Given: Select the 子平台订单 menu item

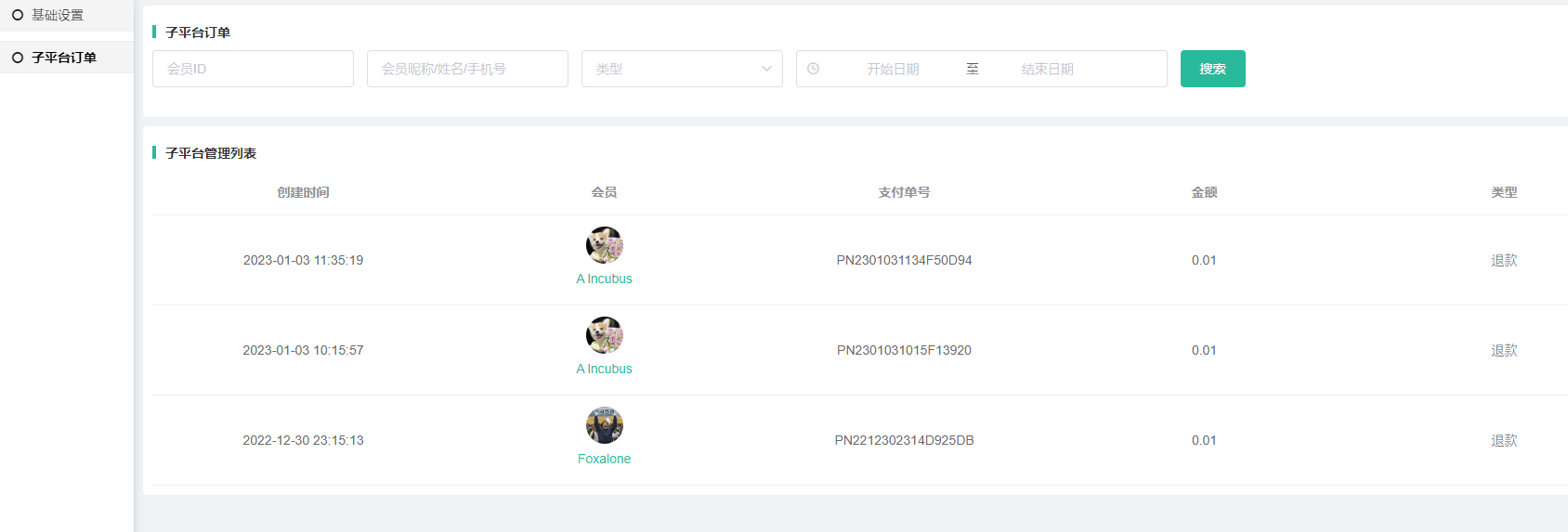Looking at the screenshot, I should pos(64,58).
